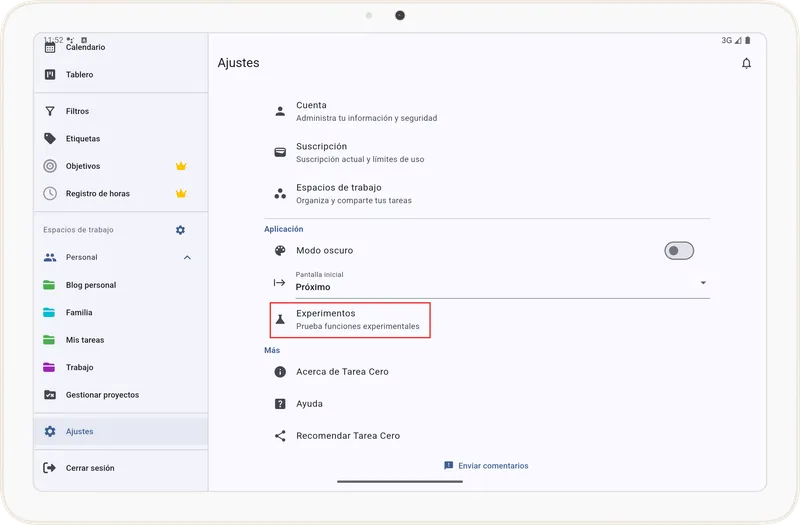Open workspace settings gear beside Espacios de trabajo
800x525 pixels.
[x=180, y=230]
